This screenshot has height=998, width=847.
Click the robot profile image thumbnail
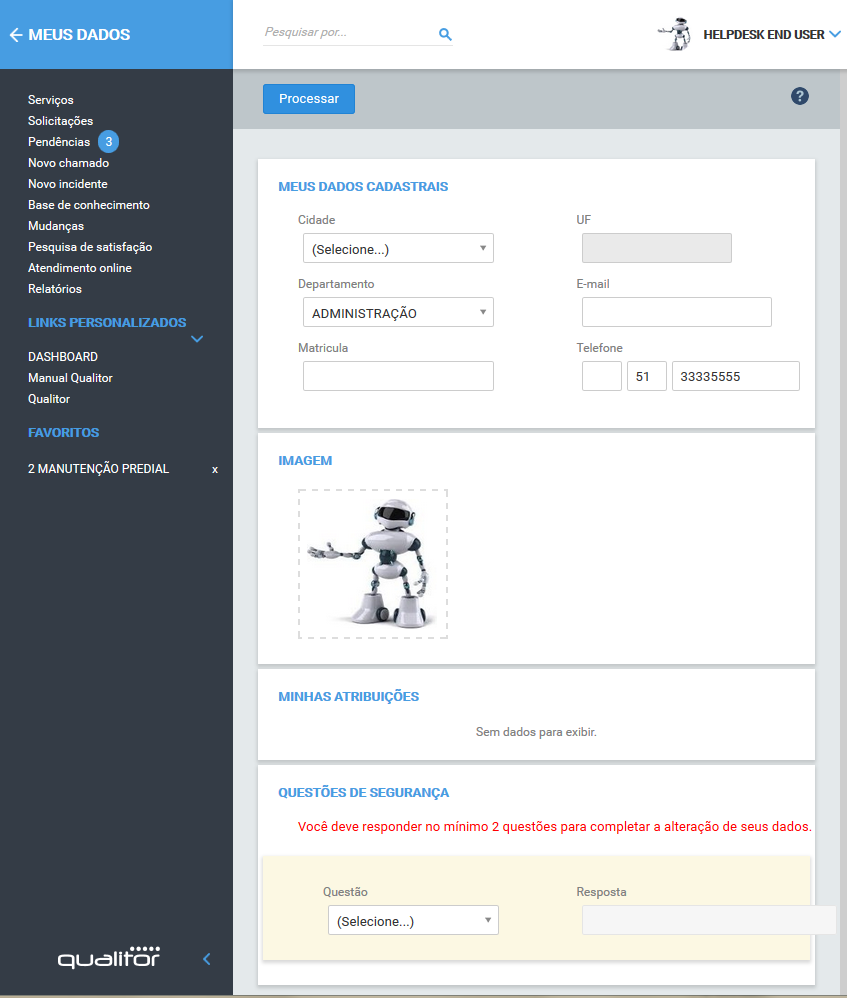[x=372, y=563]
